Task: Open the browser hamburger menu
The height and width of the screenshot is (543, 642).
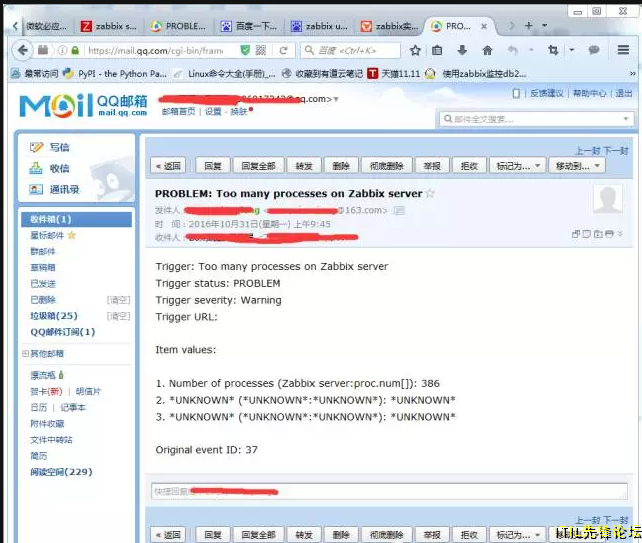Action: click(623, 50)
